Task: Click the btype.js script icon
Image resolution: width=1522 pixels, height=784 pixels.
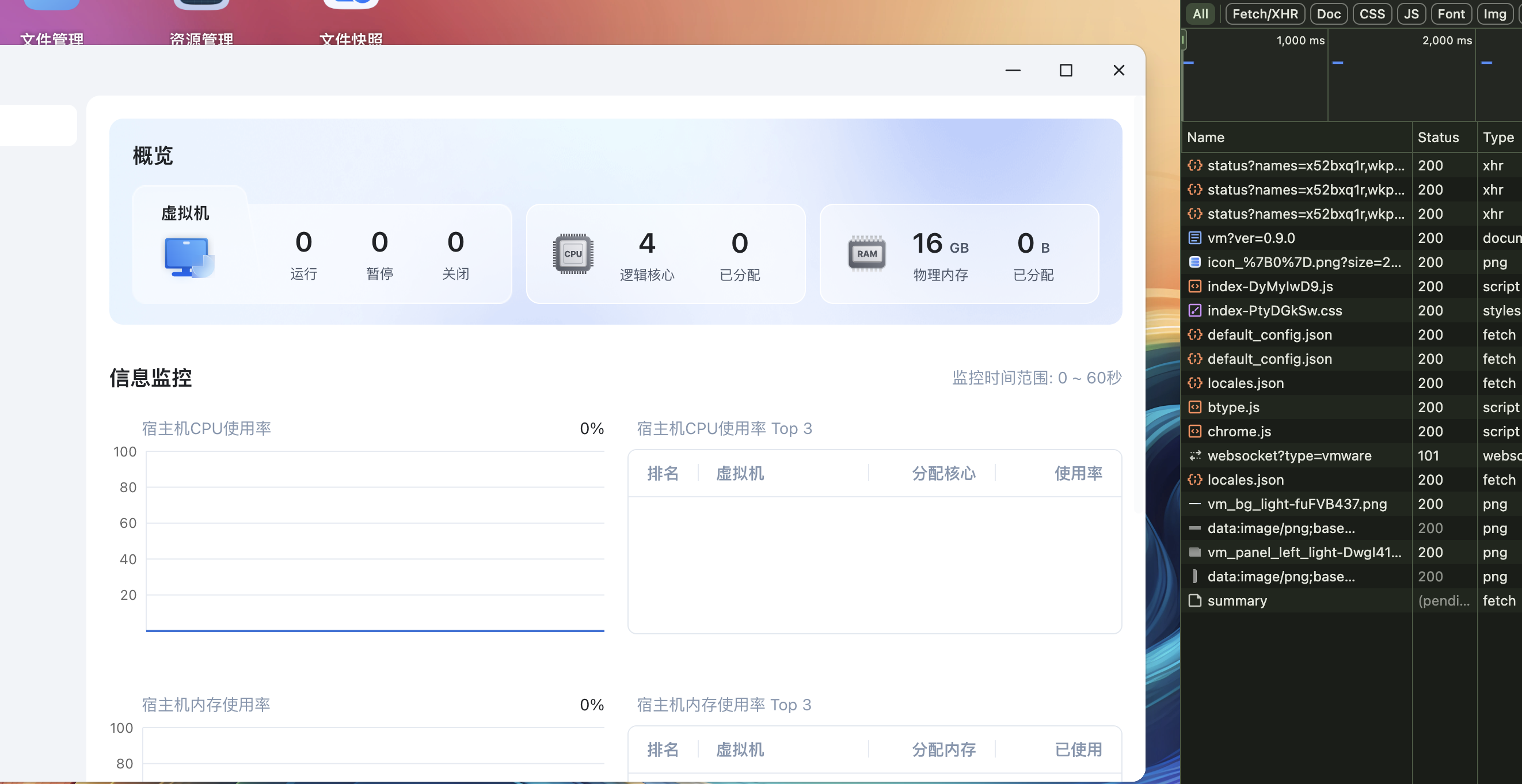Action: pyautogui.click(x=1194, y=408)
